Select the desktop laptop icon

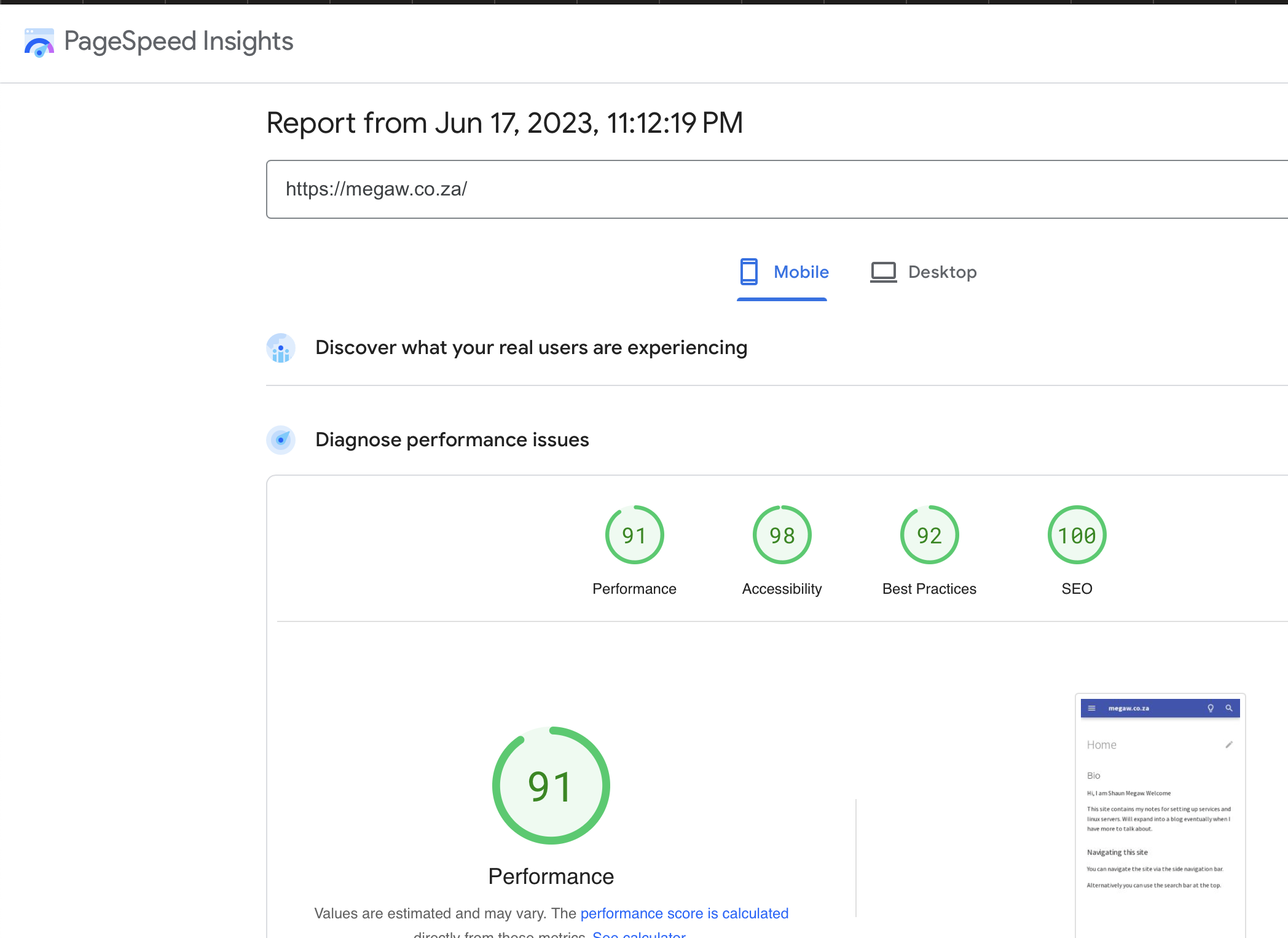click(883, 272)
